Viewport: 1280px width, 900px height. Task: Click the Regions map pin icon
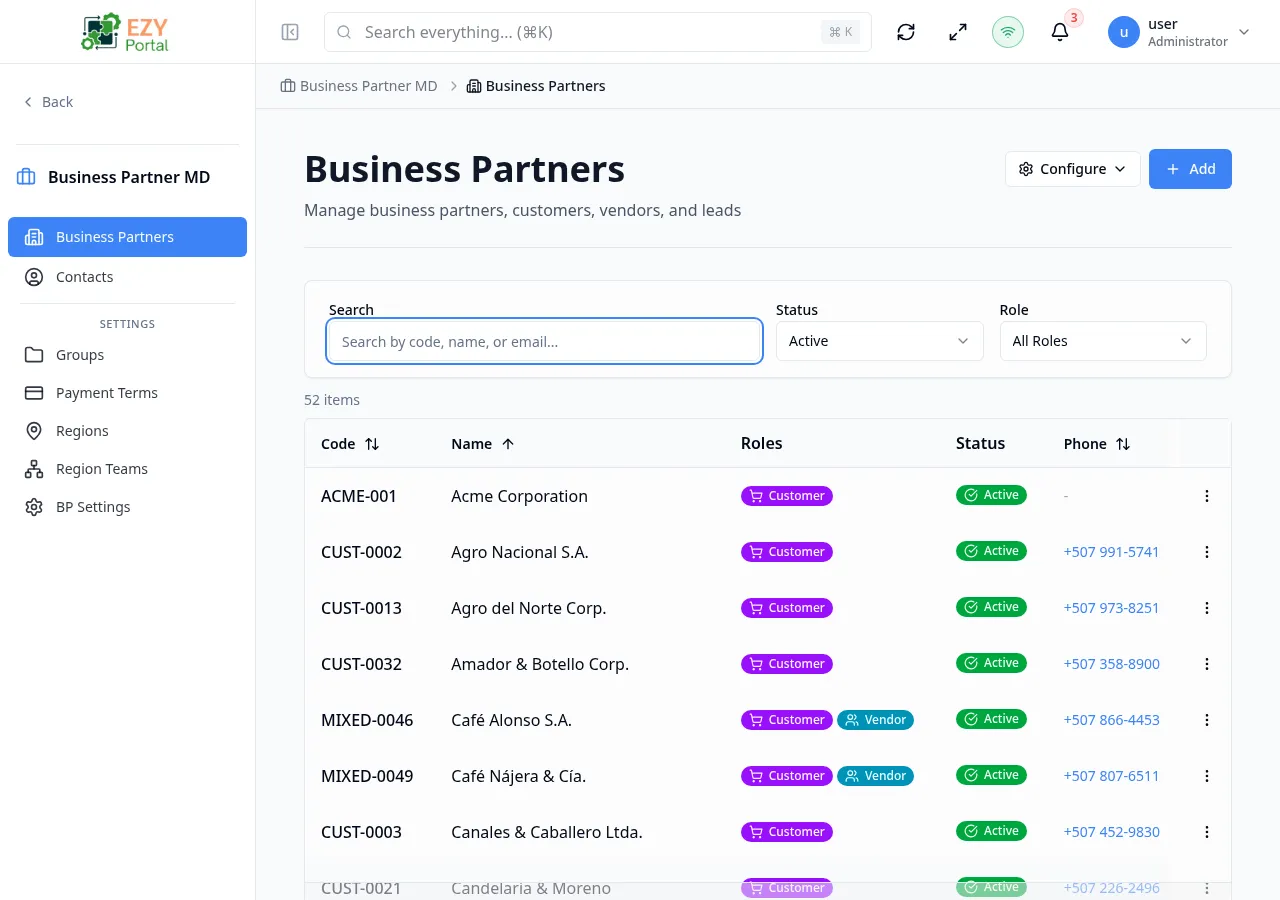tap(34, 431)
